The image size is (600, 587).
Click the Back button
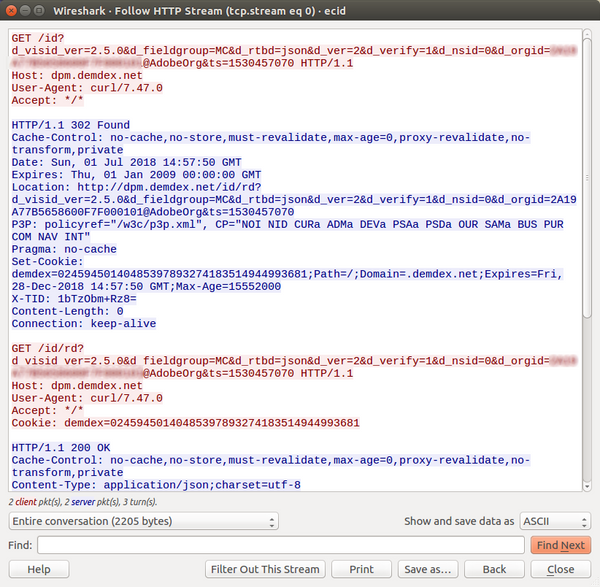point(494,569)
